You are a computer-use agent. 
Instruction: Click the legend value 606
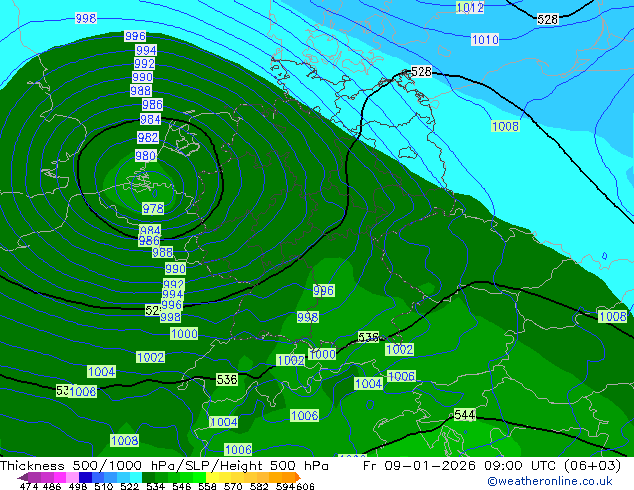tap(305, 486)
